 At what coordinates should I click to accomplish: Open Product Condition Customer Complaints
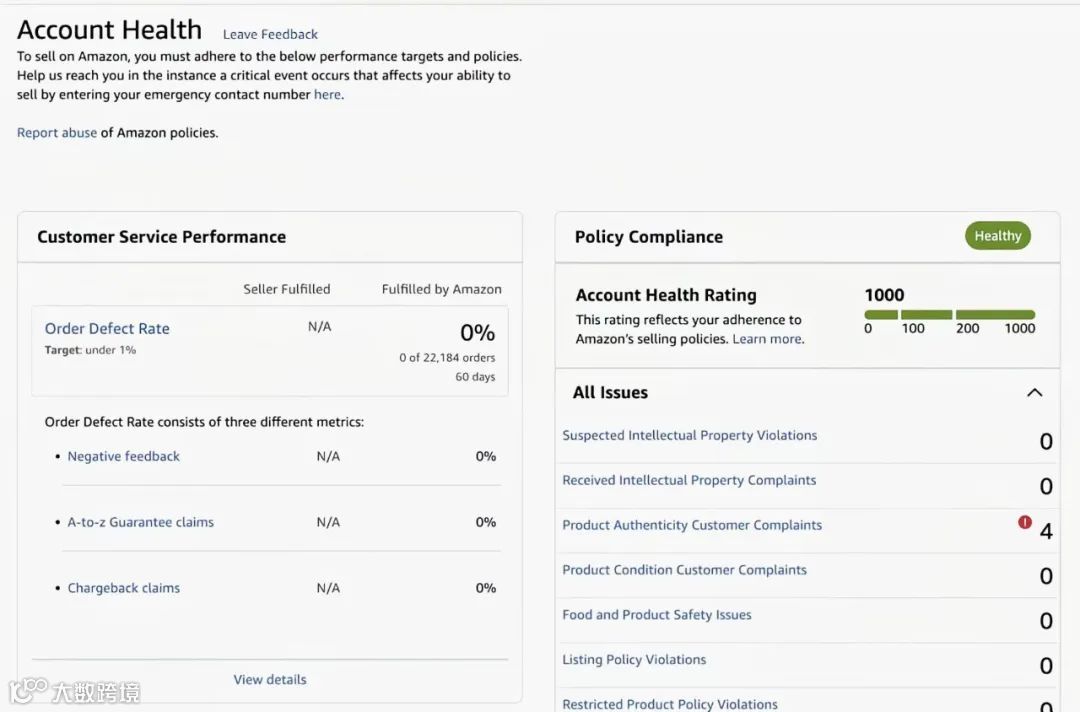pos(684,570)
